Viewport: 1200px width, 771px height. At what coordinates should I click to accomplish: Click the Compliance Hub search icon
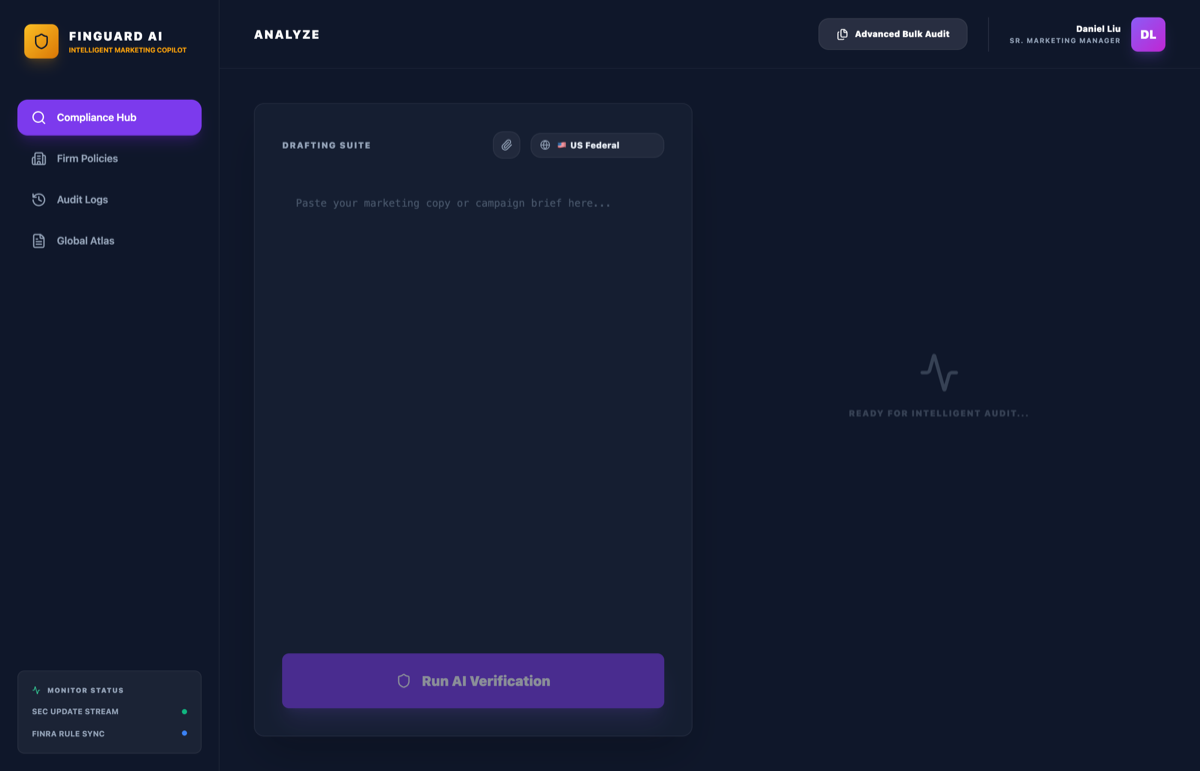tap(39, 117)
